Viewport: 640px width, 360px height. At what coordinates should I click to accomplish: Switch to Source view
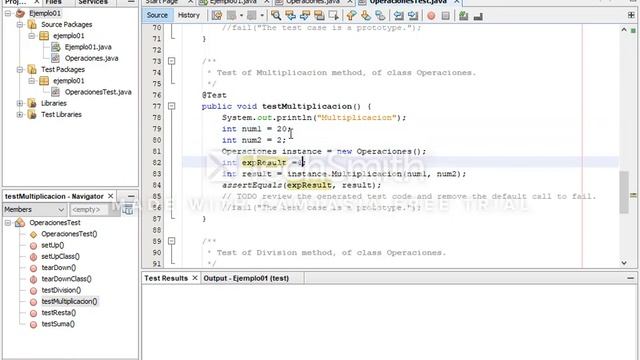coord(157,16)
